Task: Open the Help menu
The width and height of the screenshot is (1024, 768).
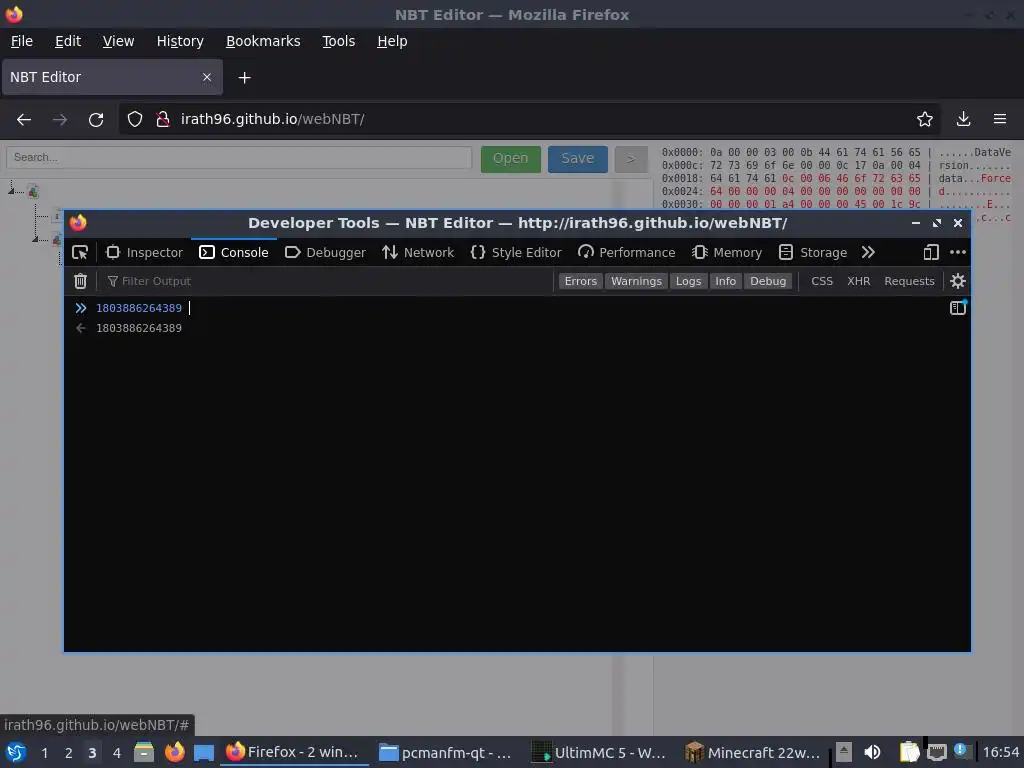Action: [392, 41]
